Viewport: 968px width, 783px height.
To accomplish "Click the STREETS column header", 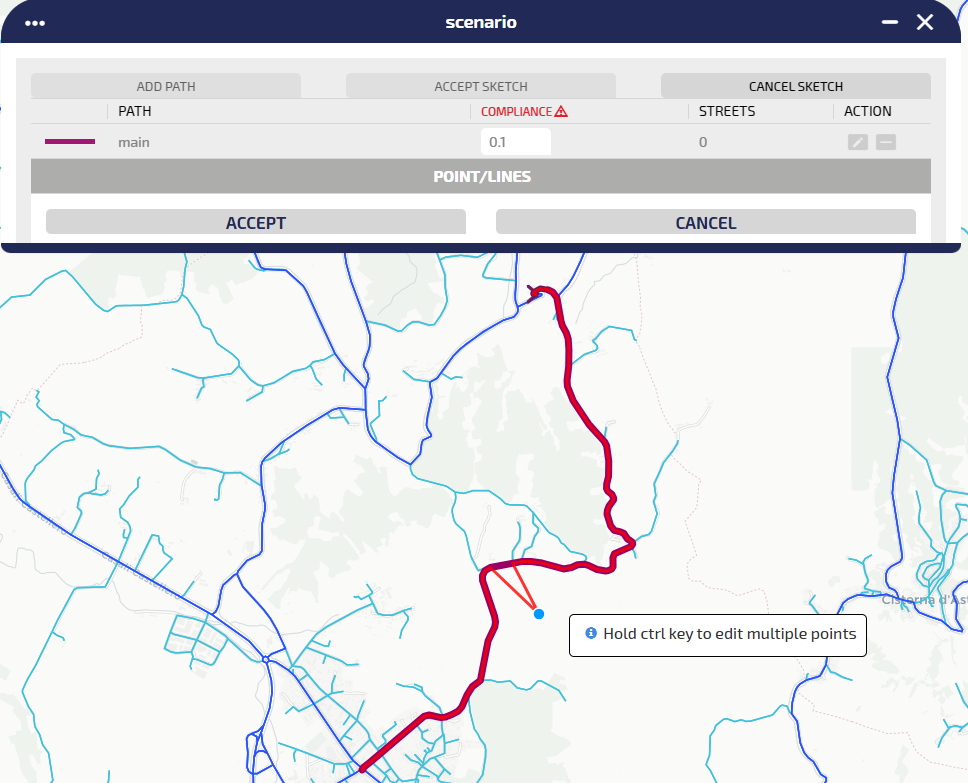I will pyautogui.click(x=727, y=111).
